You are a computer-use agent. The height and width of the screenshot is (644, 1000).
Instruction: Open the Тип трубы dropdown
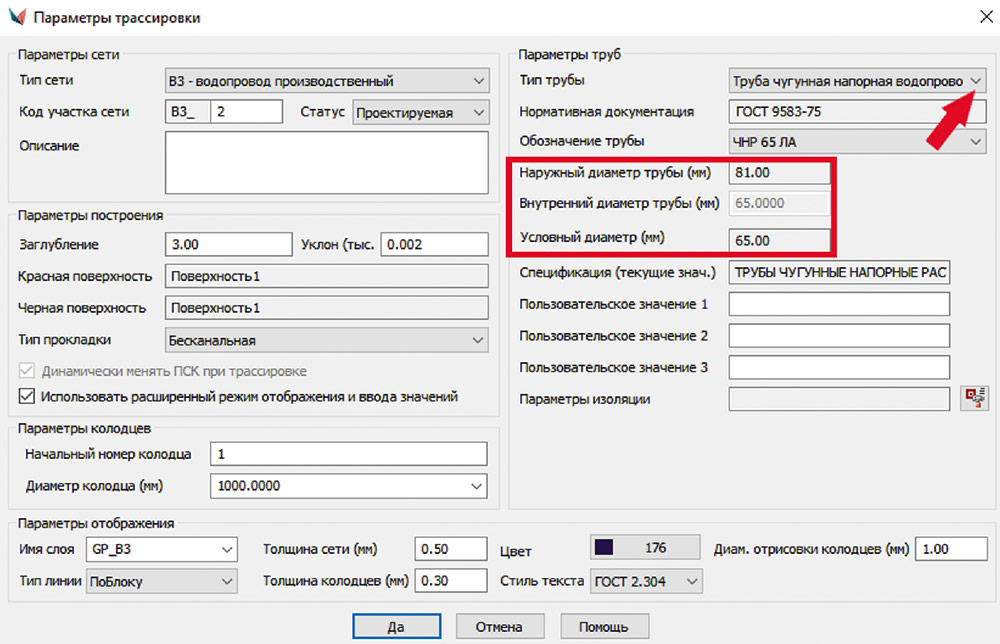tap(976, 81)
